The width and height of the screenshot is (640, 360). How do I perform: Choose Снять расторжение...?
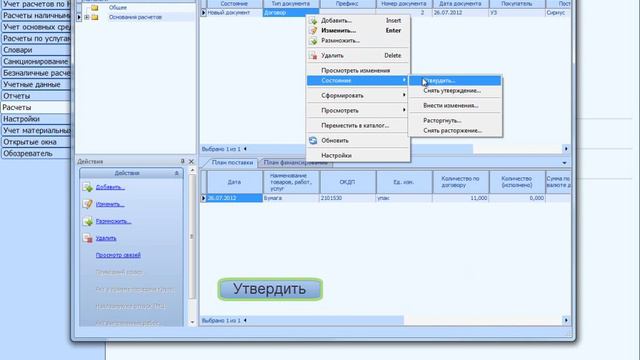point(455,131)
